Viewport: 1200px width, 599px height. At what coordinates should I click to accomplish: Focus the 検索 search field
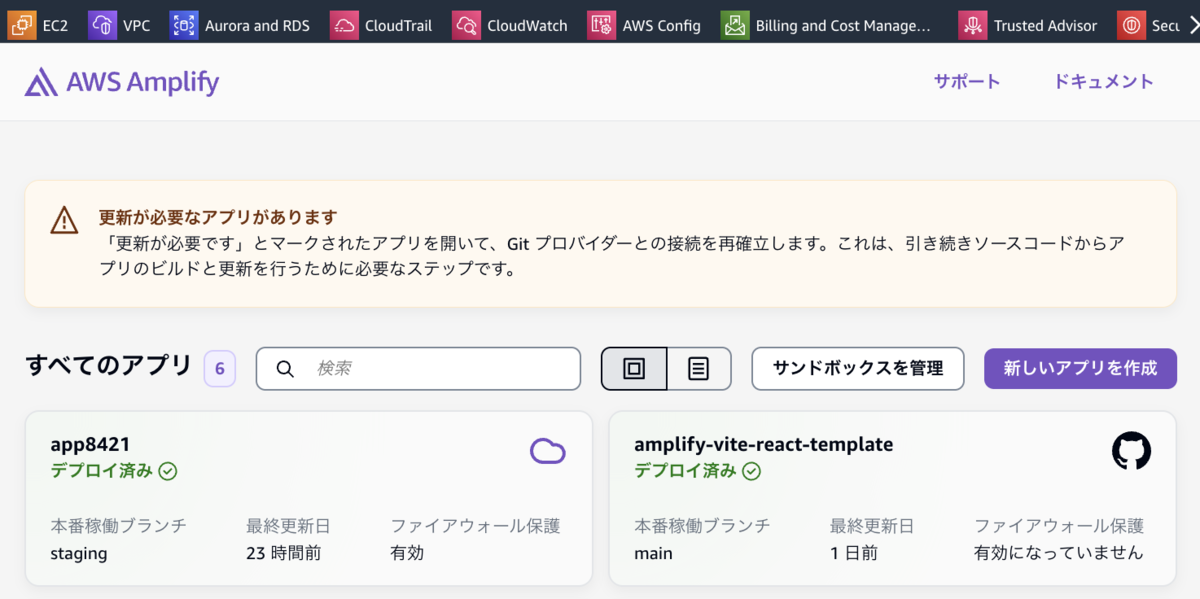tap(418, 368)
